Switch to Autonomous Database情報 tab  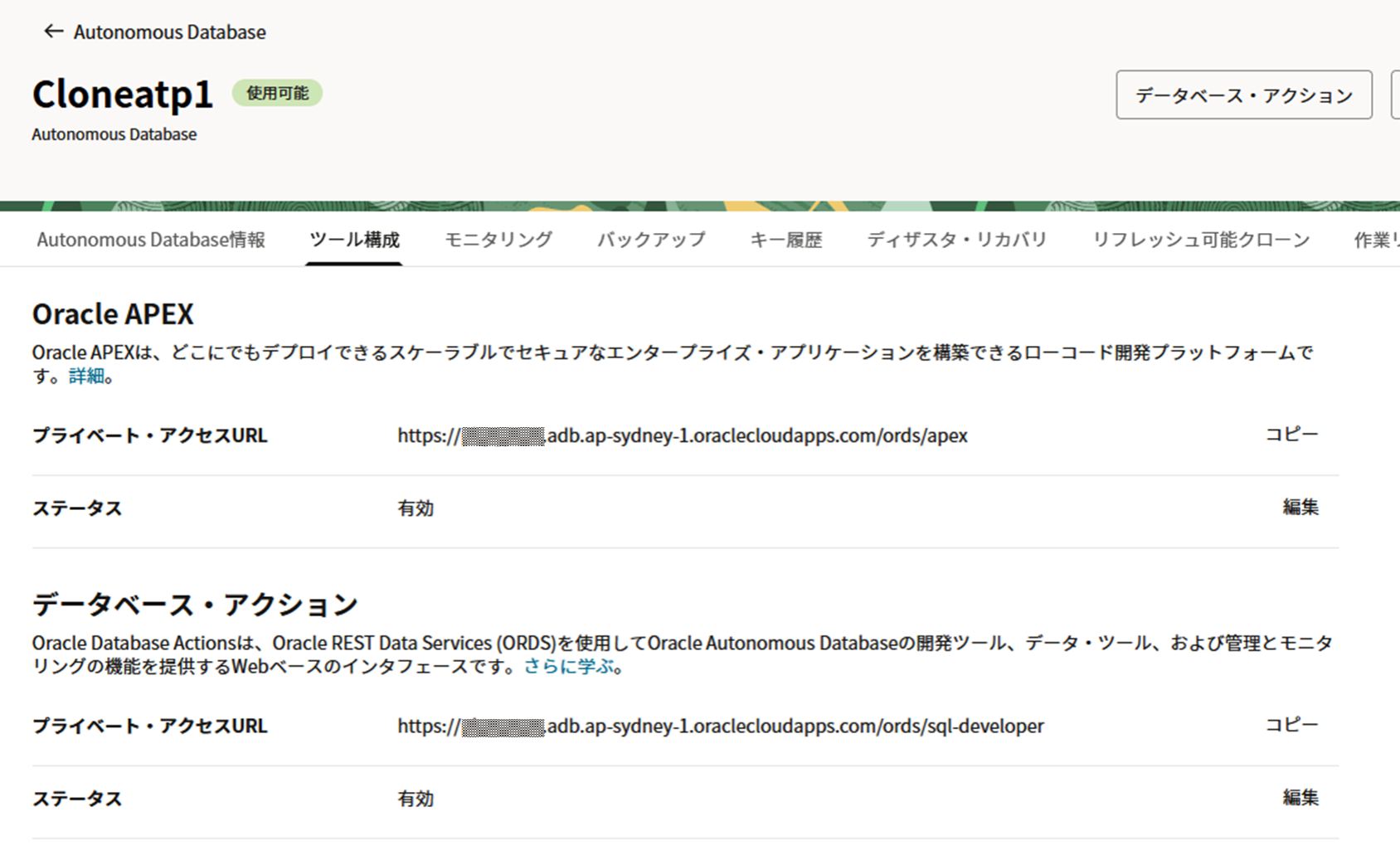(151, 240)
